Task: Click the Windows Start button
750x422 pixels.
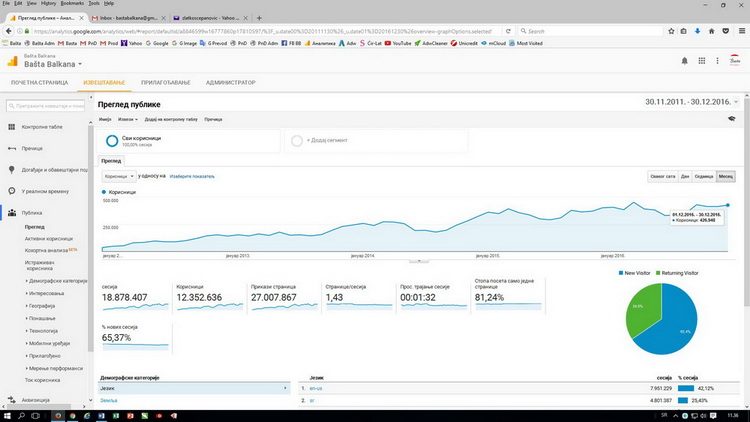Action: click(7, 415)
